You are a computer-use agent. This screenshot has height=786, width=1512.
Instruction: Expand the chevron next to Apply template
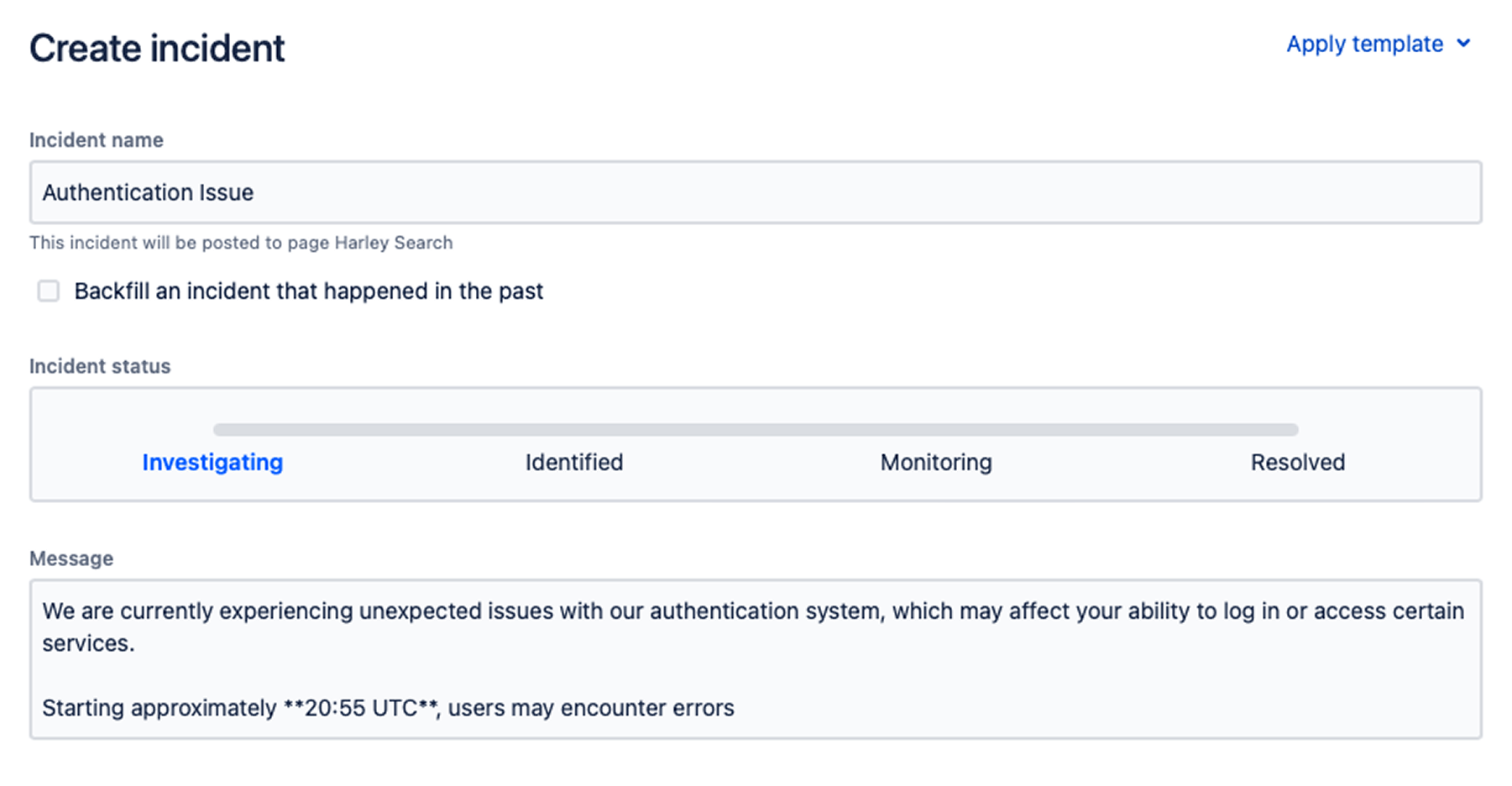1465,44
